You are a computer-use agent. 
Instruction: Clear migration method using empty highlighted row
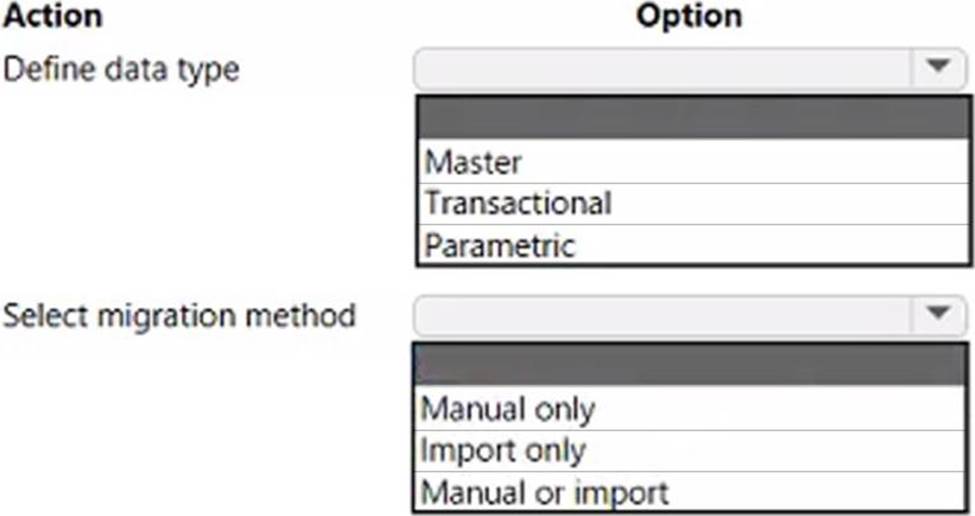tap(692, 365)
